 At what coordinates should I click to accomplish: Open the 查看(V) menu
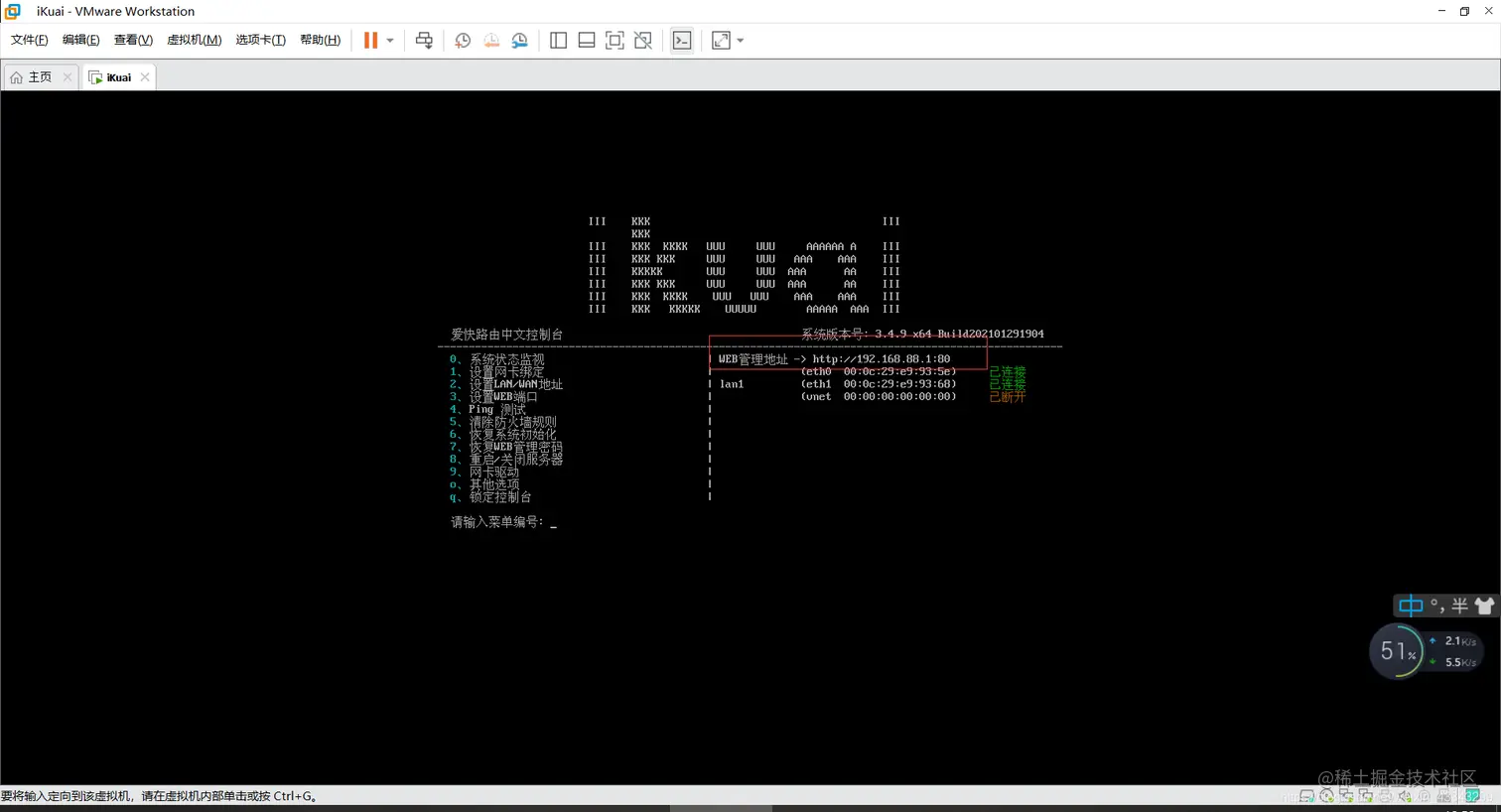coord(133,40)
